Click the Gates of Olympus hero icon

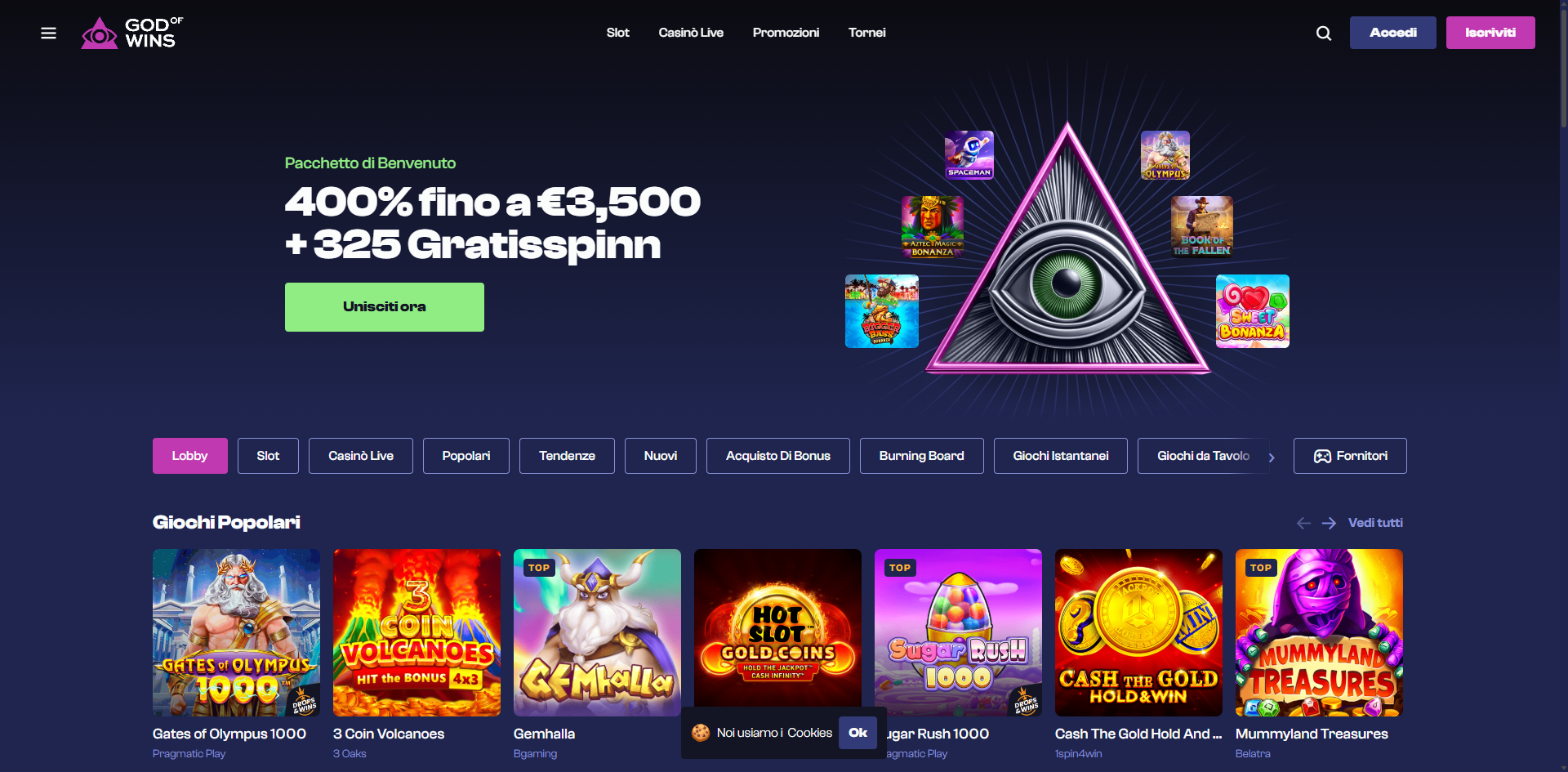pyautogui.click(x=1165, y=154)
